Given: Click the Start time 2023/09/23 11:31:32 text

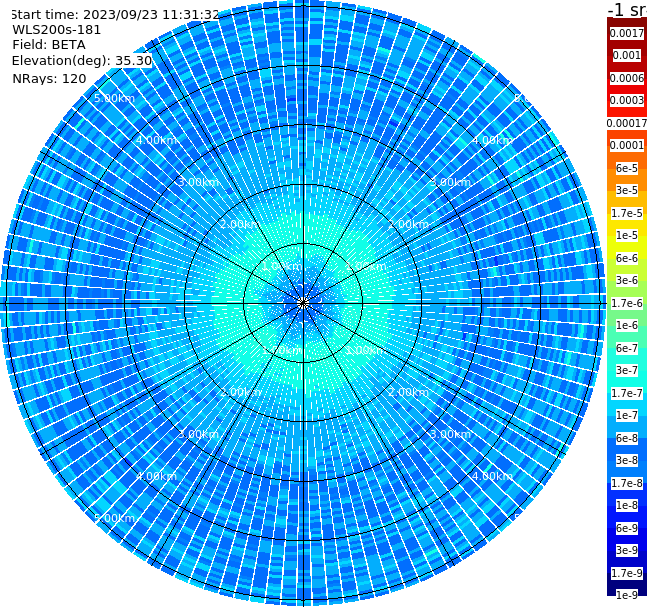Looking at the screenshot, I should (115, 14).
